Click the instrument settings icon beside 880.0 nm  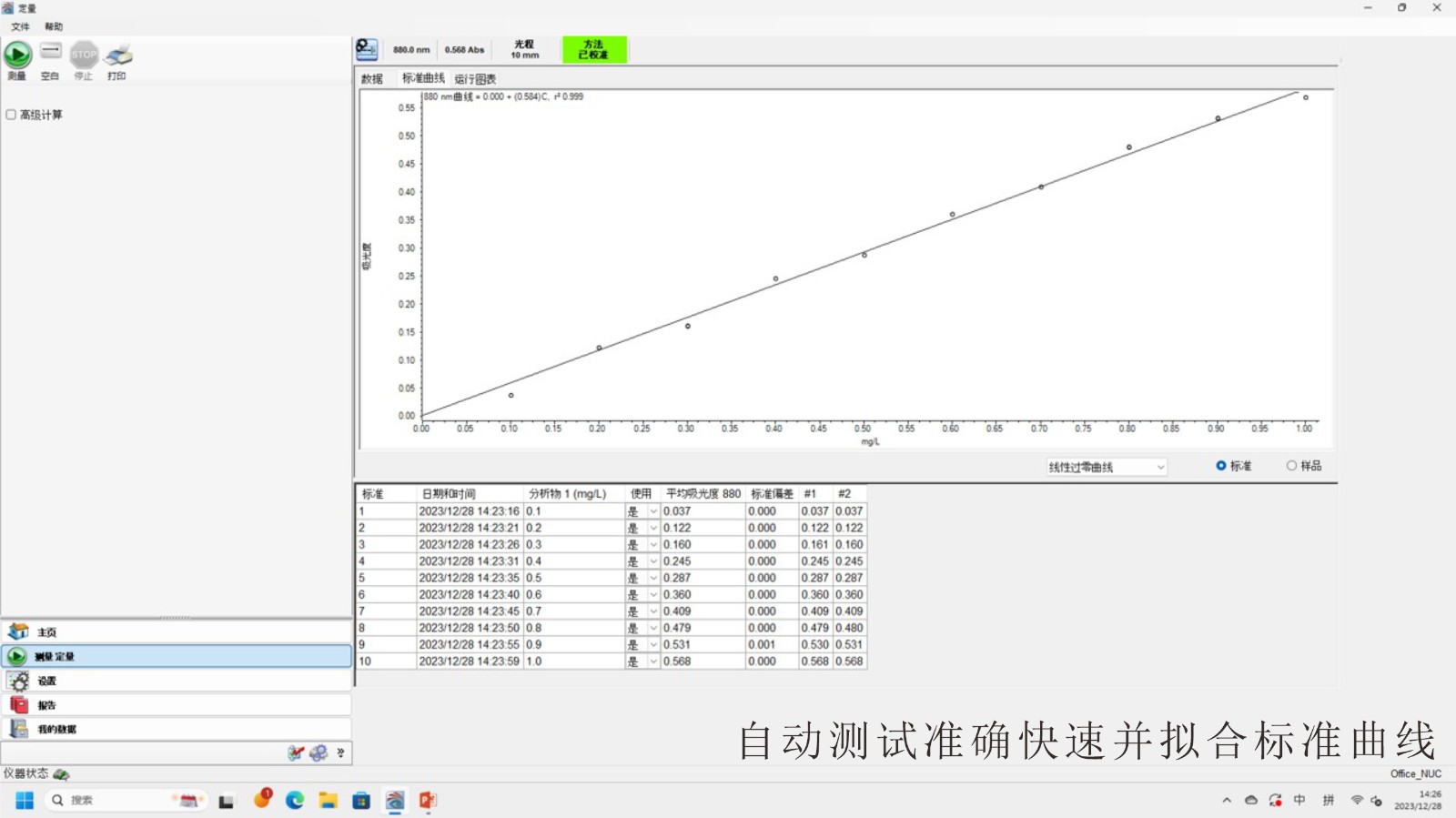pyautogui.click(x=367, y=49)
